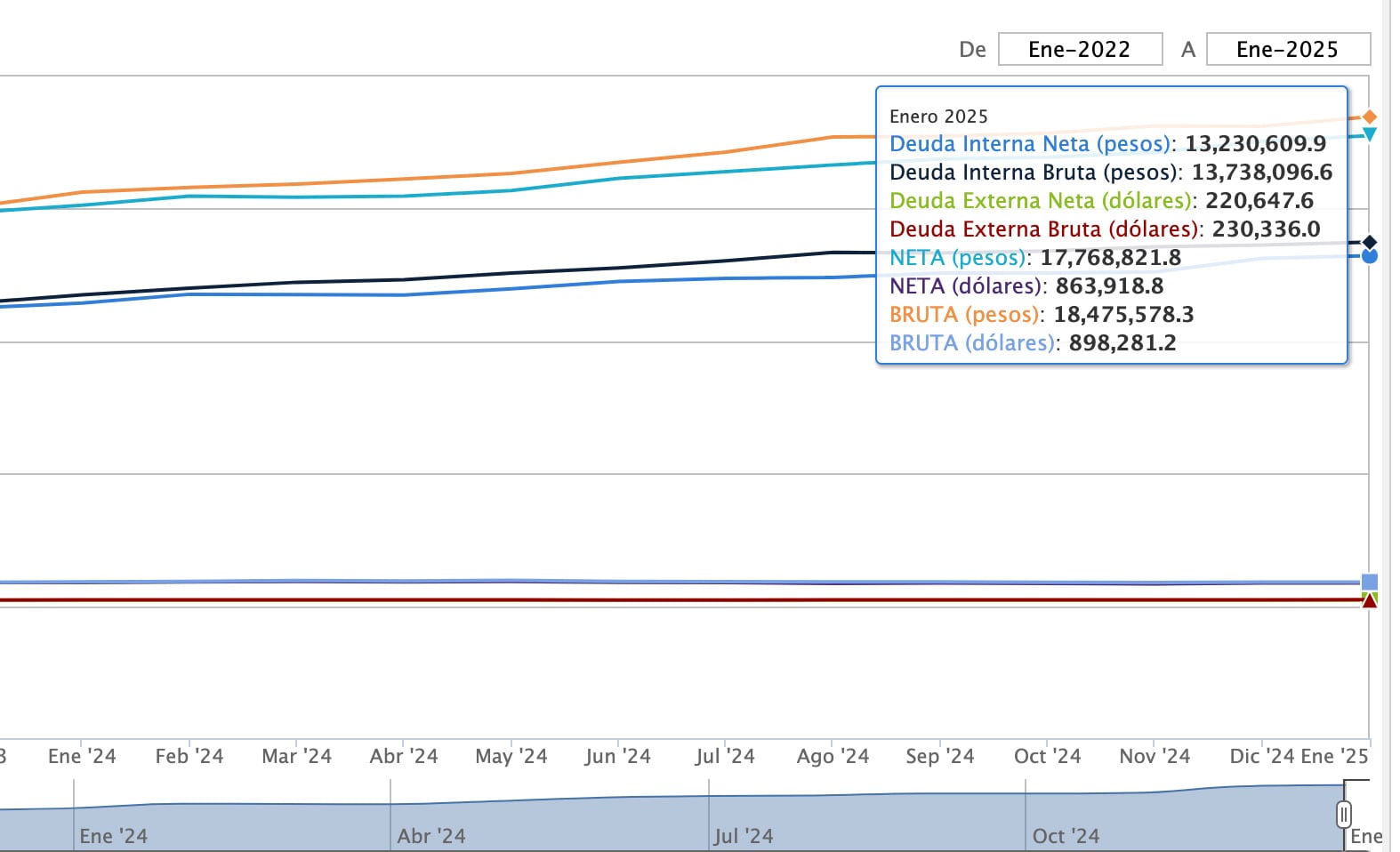The image size is (1400, 852).
Task: Click the teal triangle NETA pesos marker
Action: pyautogui.click(x=1370, y=134)
